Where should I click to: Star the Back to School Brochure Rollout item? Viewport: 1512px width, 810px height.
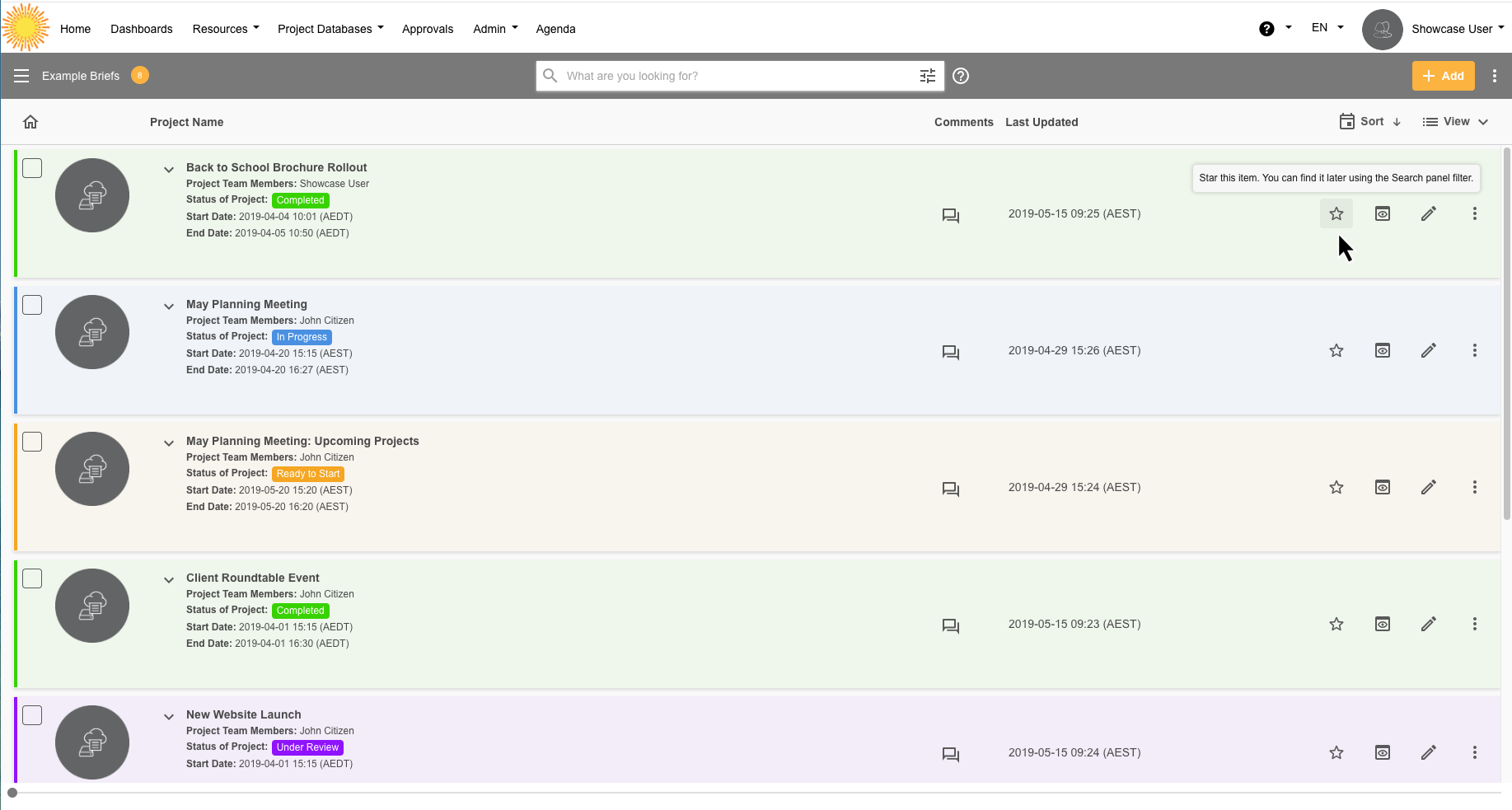tap(1336, 214)
